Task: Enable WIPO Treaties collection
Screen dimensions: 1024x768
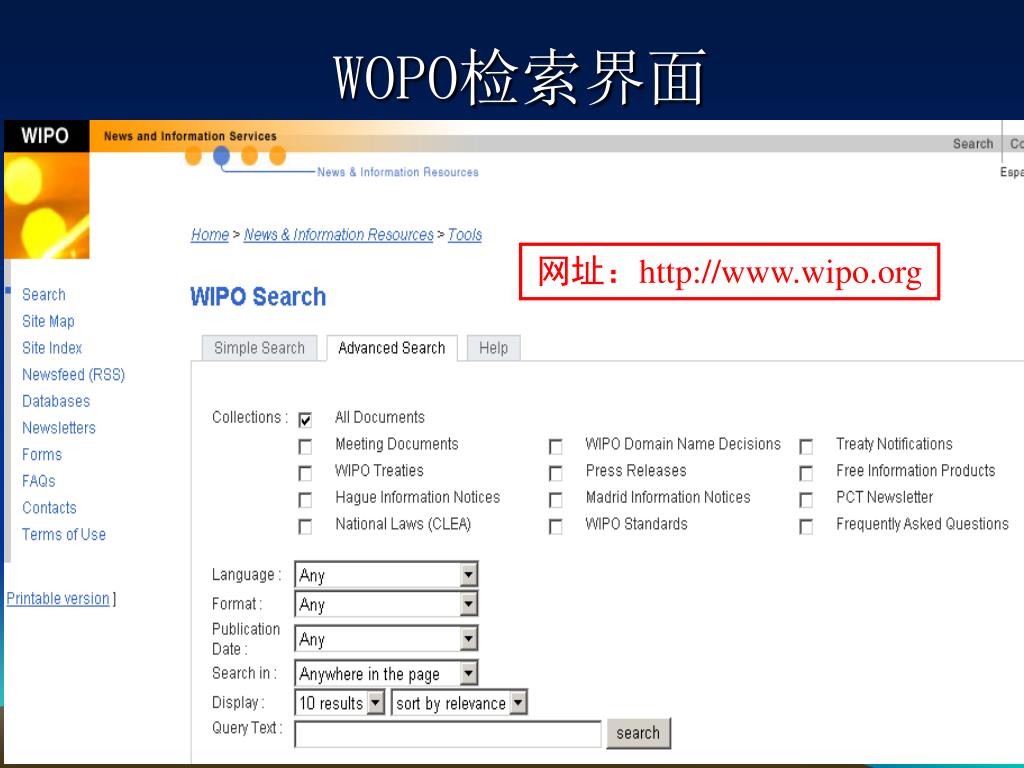Action: coord(305,473)
